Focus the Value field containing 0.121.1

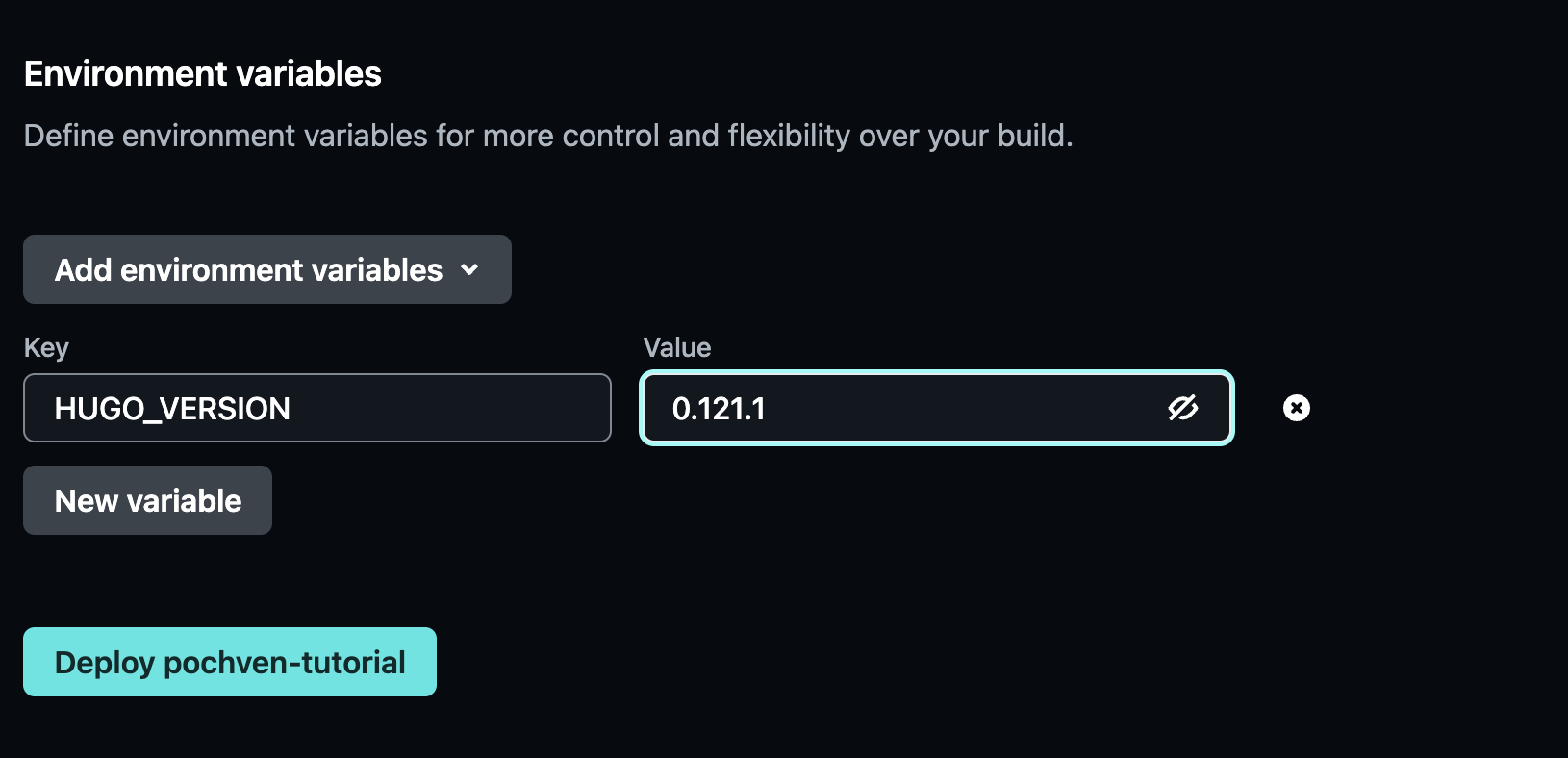(904, 408)
